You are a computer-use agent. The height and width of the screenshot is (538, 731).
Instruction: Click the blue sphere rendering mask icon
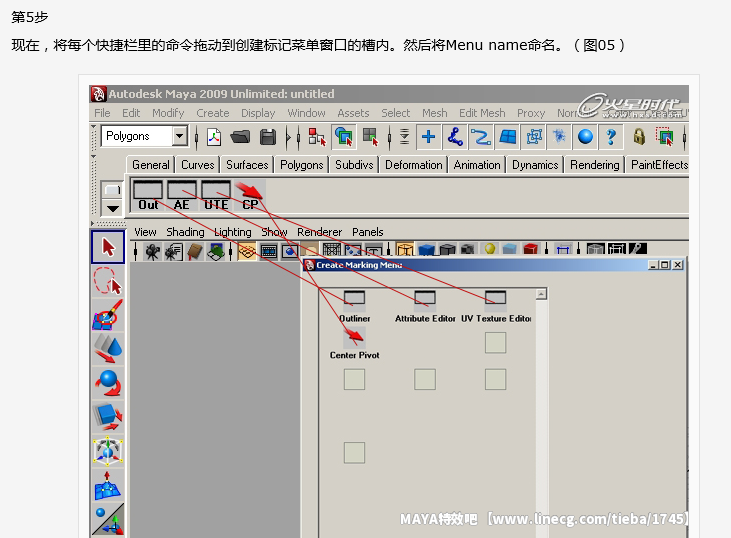tap(585, 137)
